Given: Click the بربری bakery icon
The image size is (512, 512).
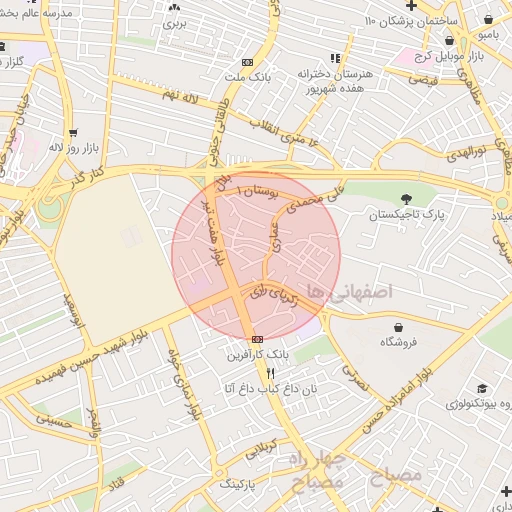Looking at the screenshot, I should tap(174, 7).
